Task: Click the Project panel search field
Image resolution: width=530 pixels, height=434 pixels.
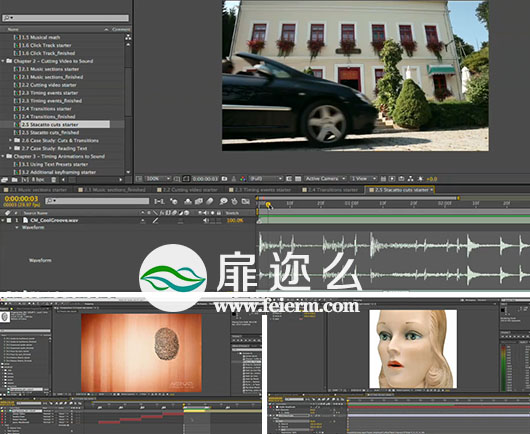Action: tap(65, 18)
